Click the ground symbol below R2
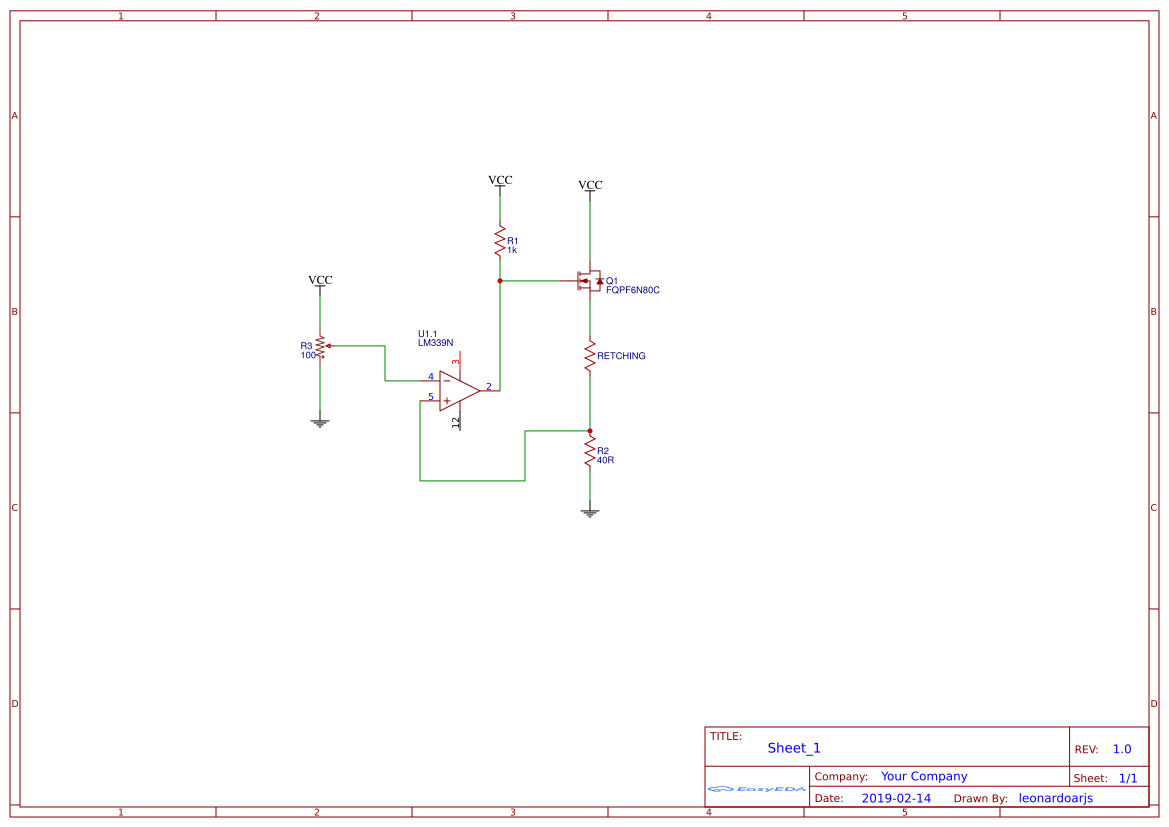1169x827 pixels. pyautogui.click(x=589, y=511)
